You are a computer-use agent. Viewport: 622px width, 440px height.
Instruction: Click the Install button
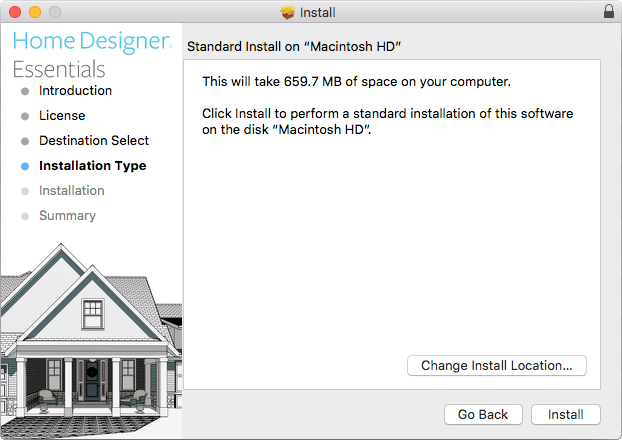click(x=565, y=415)
